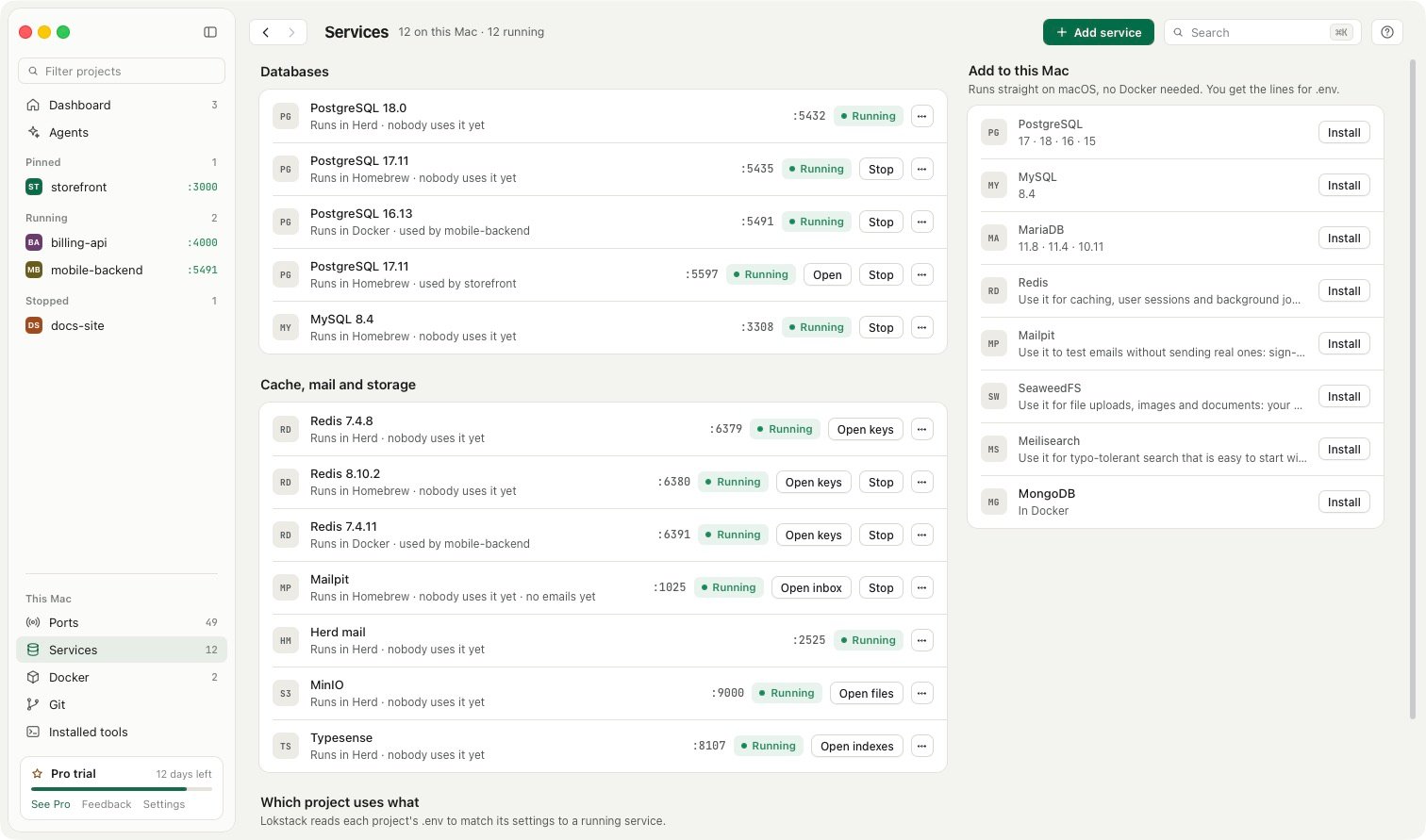Open more options for Herd mail
The width and height of the screenshot is (1426, 840).
pos(921,640)
